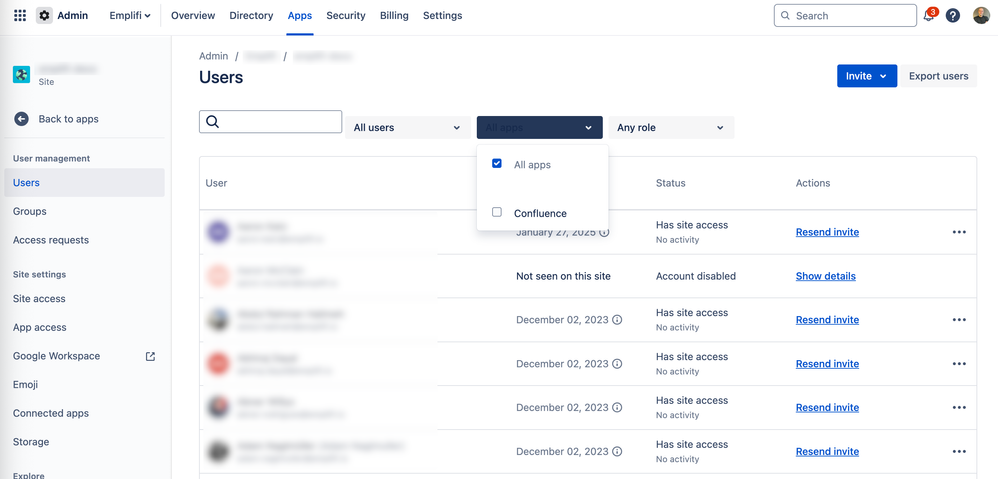Open Site access in the sidebar
The image size is (998, 479).
pyautogui.click(x=84, y=298)
